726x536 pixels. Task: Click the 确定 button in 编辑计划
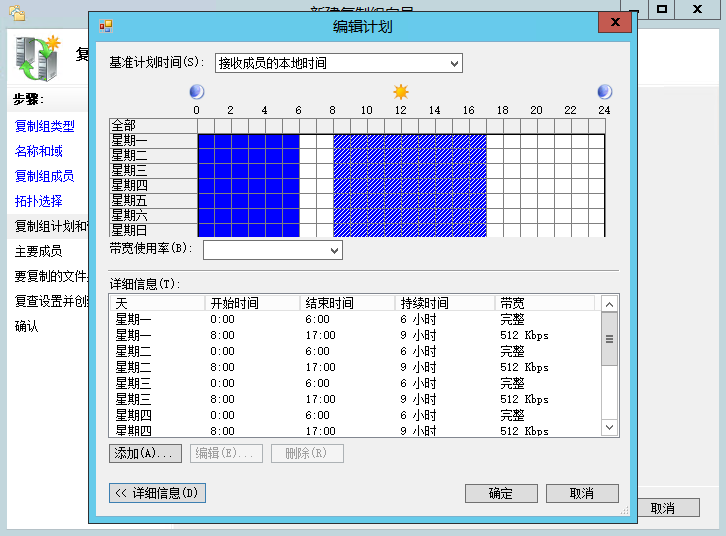pos(501,493)
